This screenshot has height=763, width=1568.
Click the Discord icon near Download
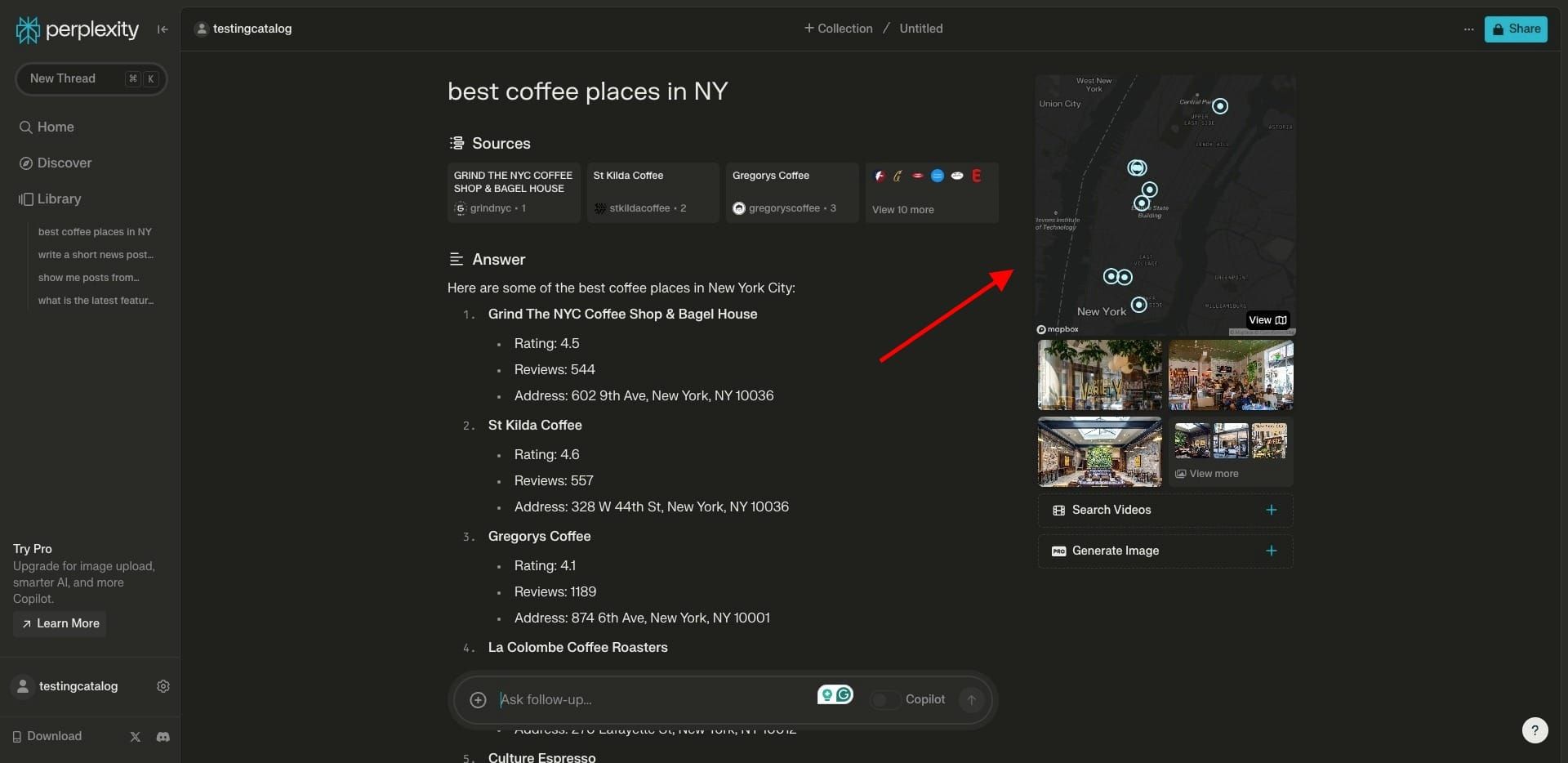pyautogui.click(x=163, y=736)
